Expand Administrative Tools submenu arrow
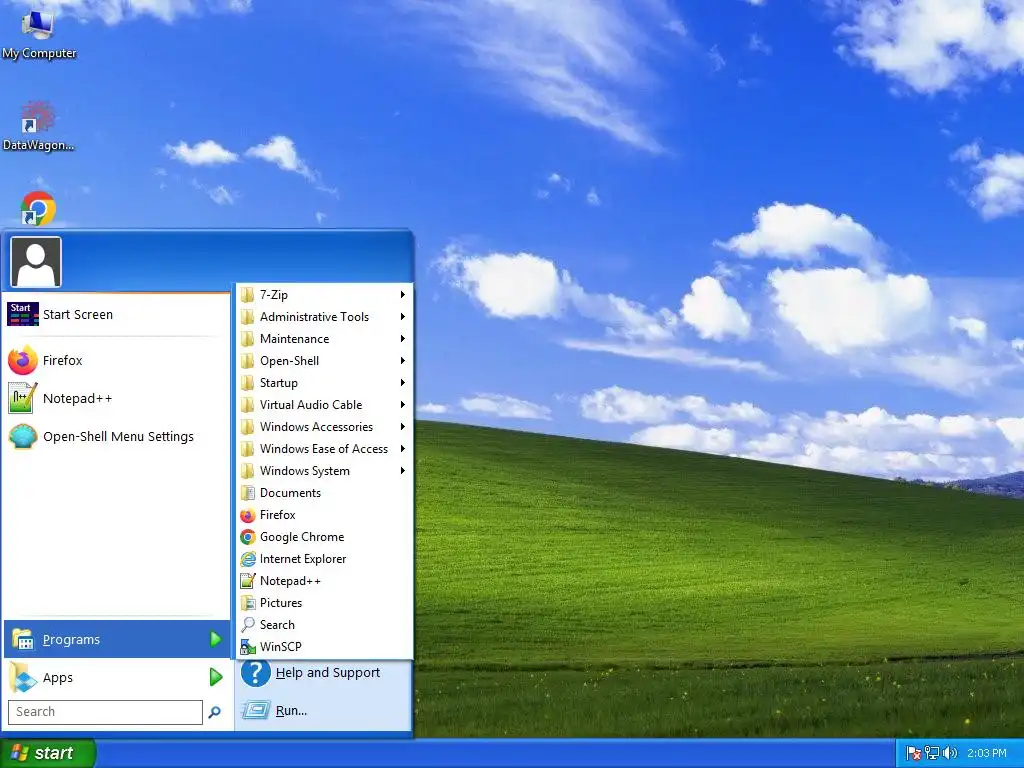This screenshot has height=768, width=1024. point(403,317)
